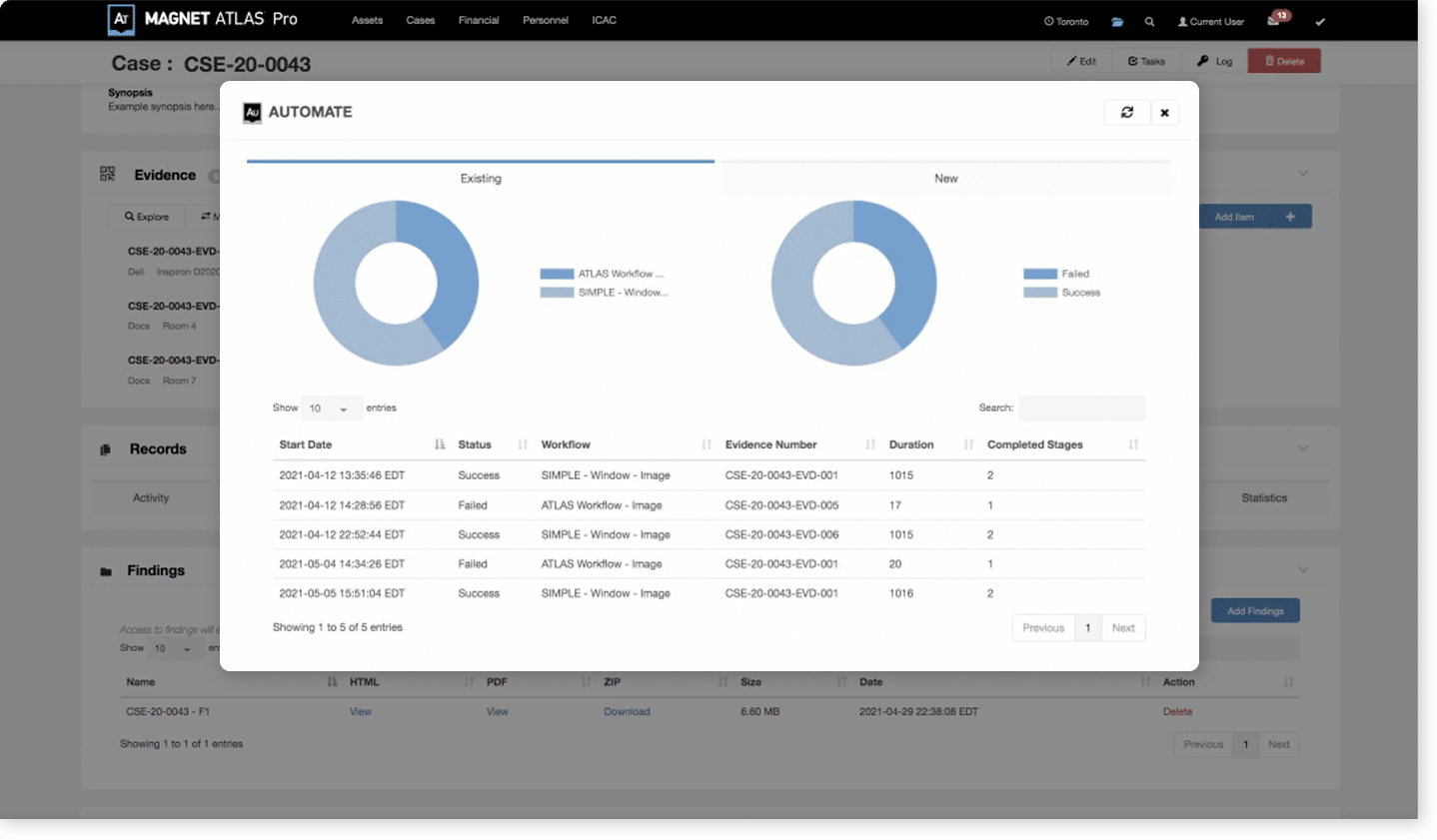Open the Statistics records tab
This screenshot has width=1437, height=840.
click(x=1264, y=497)
